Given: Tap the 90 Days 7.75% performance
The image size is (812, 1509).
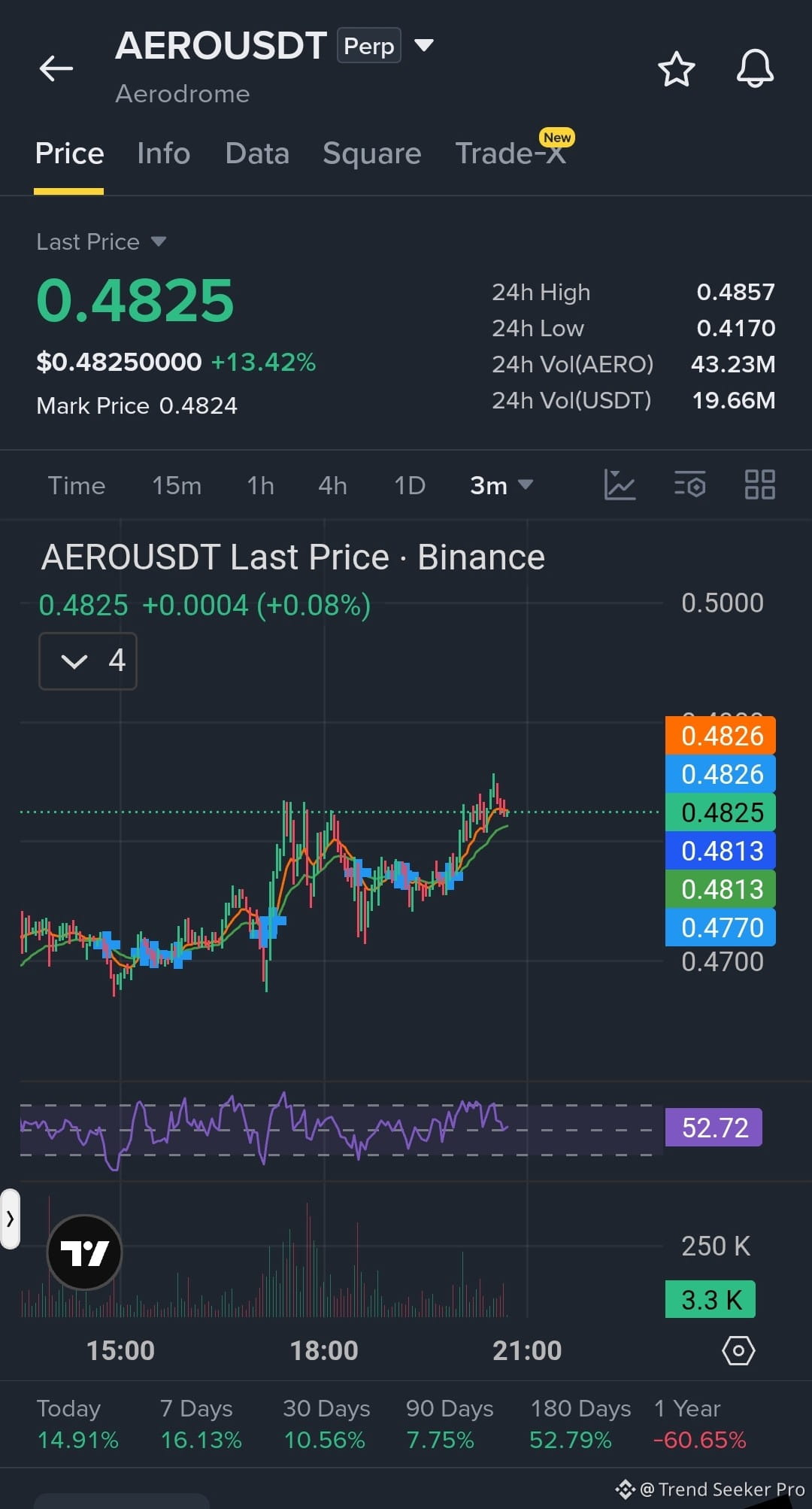Looking at the screenshot, I should (449, 1424).
